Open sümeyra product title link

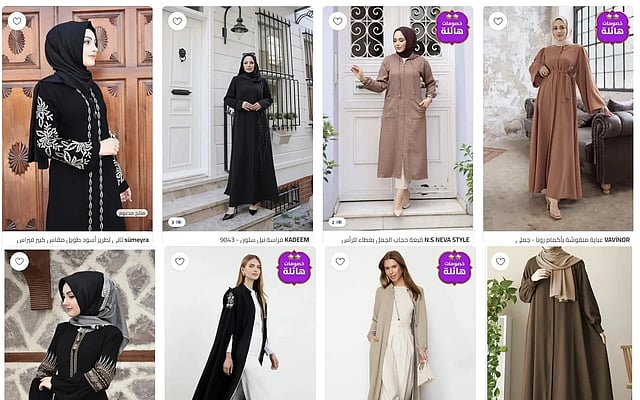pos(83,240)
